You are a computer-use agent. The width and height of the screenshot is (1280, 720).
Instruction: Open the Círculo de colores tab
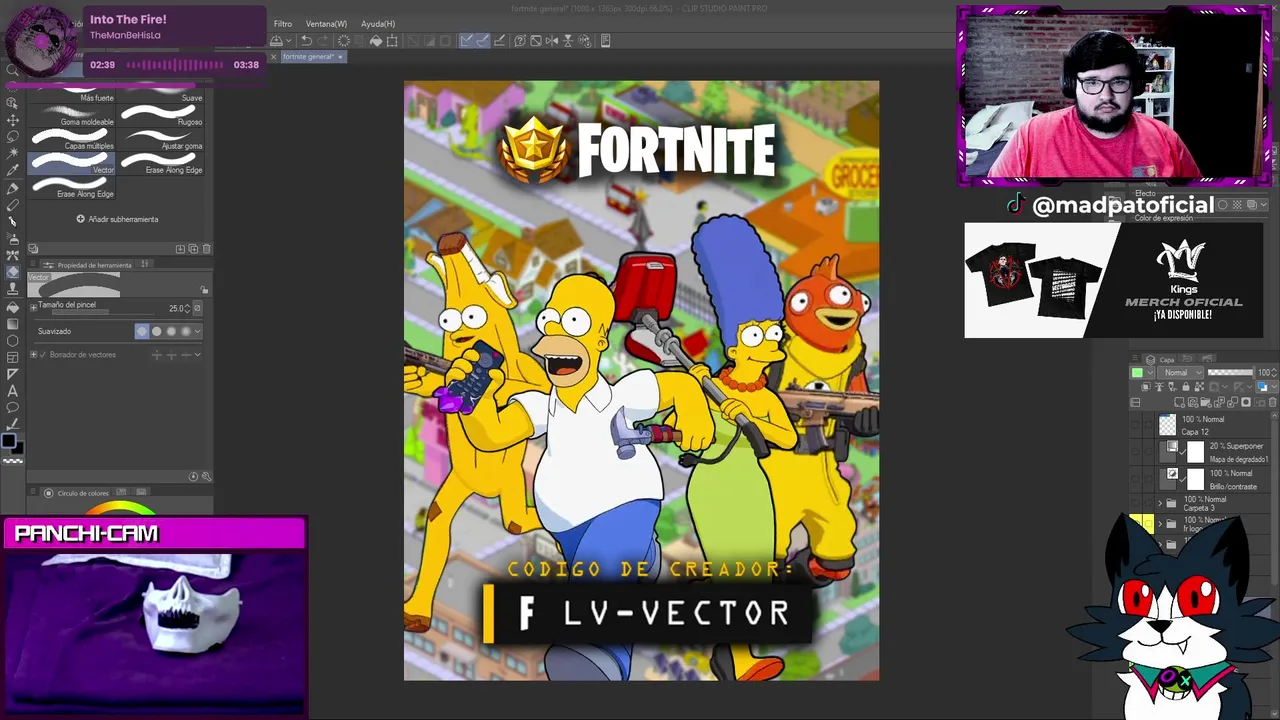coord(79,493)
